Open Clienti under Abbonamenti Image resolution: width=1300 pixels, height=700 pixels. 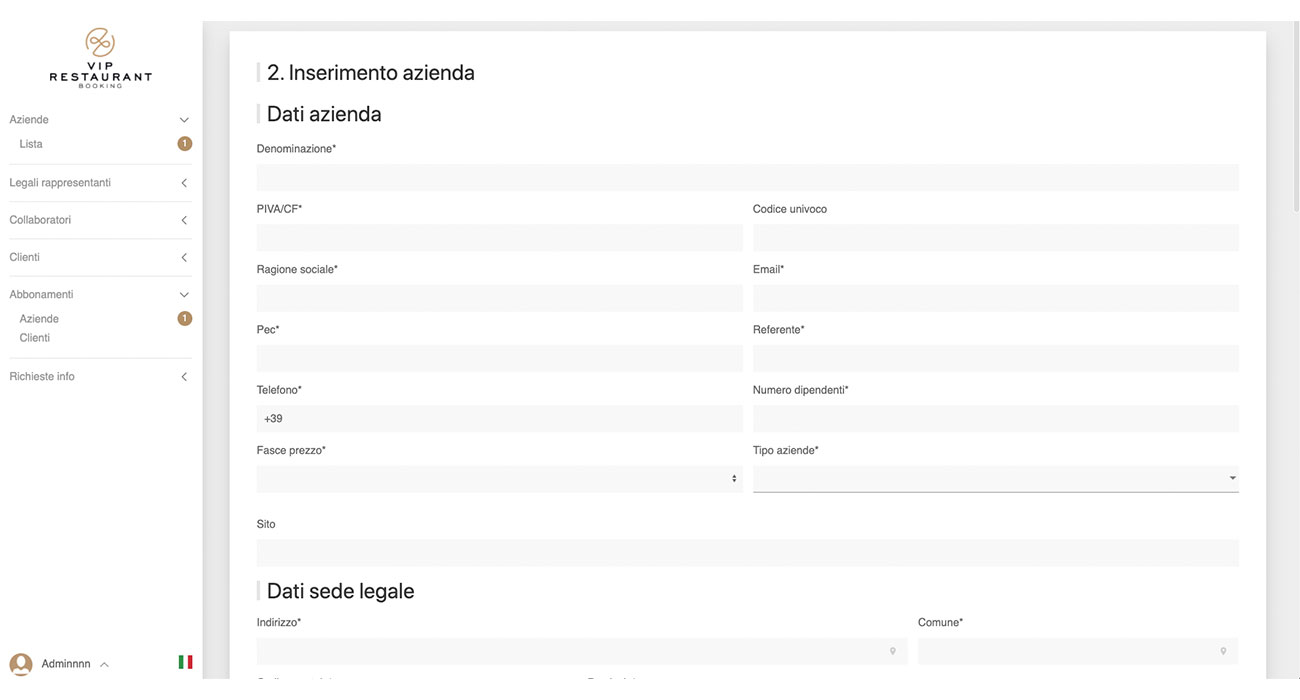(x=35, y=338)
